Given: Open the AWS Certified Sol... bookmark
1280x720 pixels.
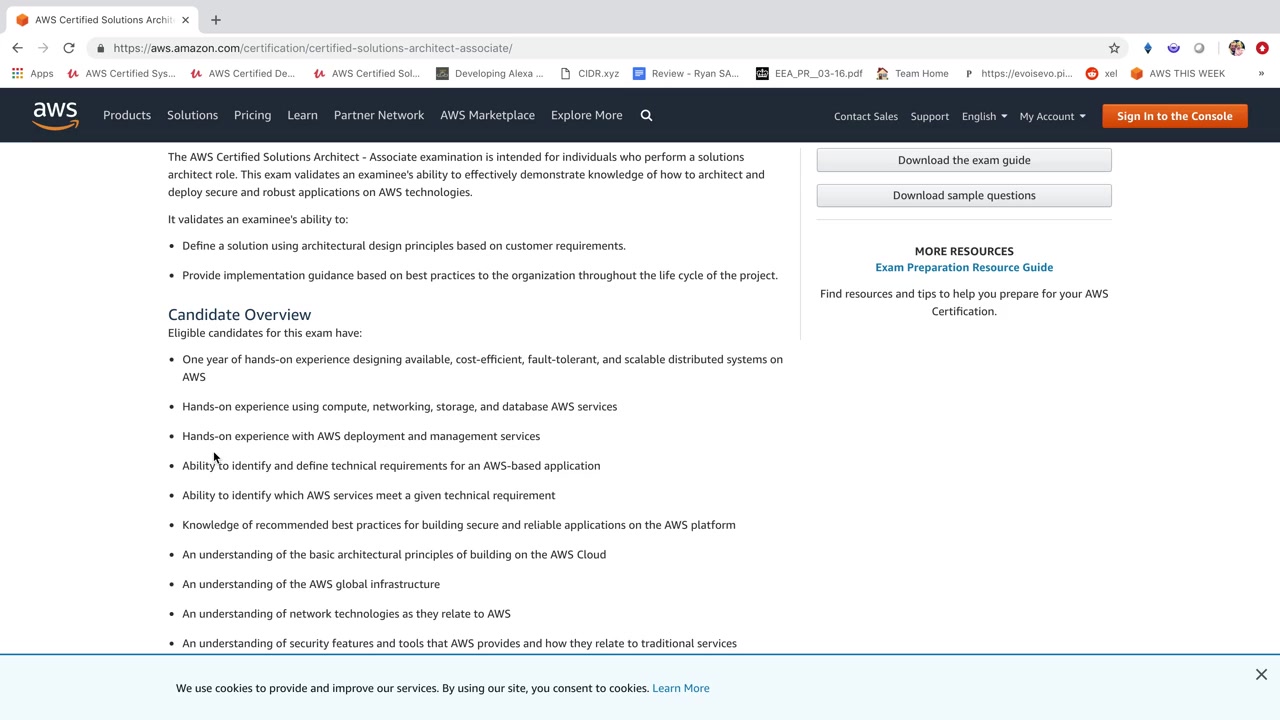Looking at the screenshot, I should coord(366,73).
